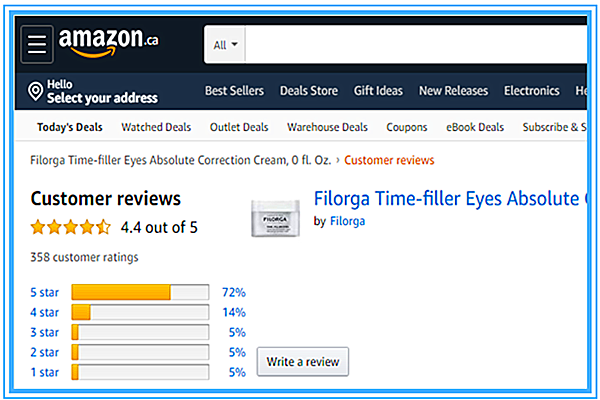Viewport: 600px width, 400px height.
Task: Switch to Watched Deals tab
Action: tap(155, 128)
